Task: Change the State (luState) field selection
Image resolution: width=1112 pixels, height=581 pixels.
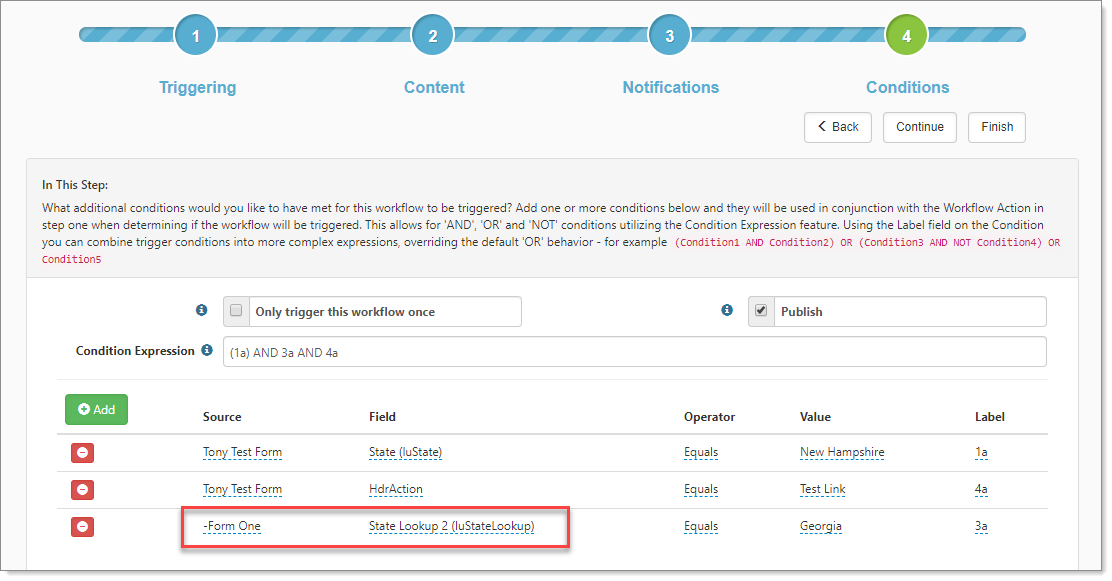Action: (405, 452)
